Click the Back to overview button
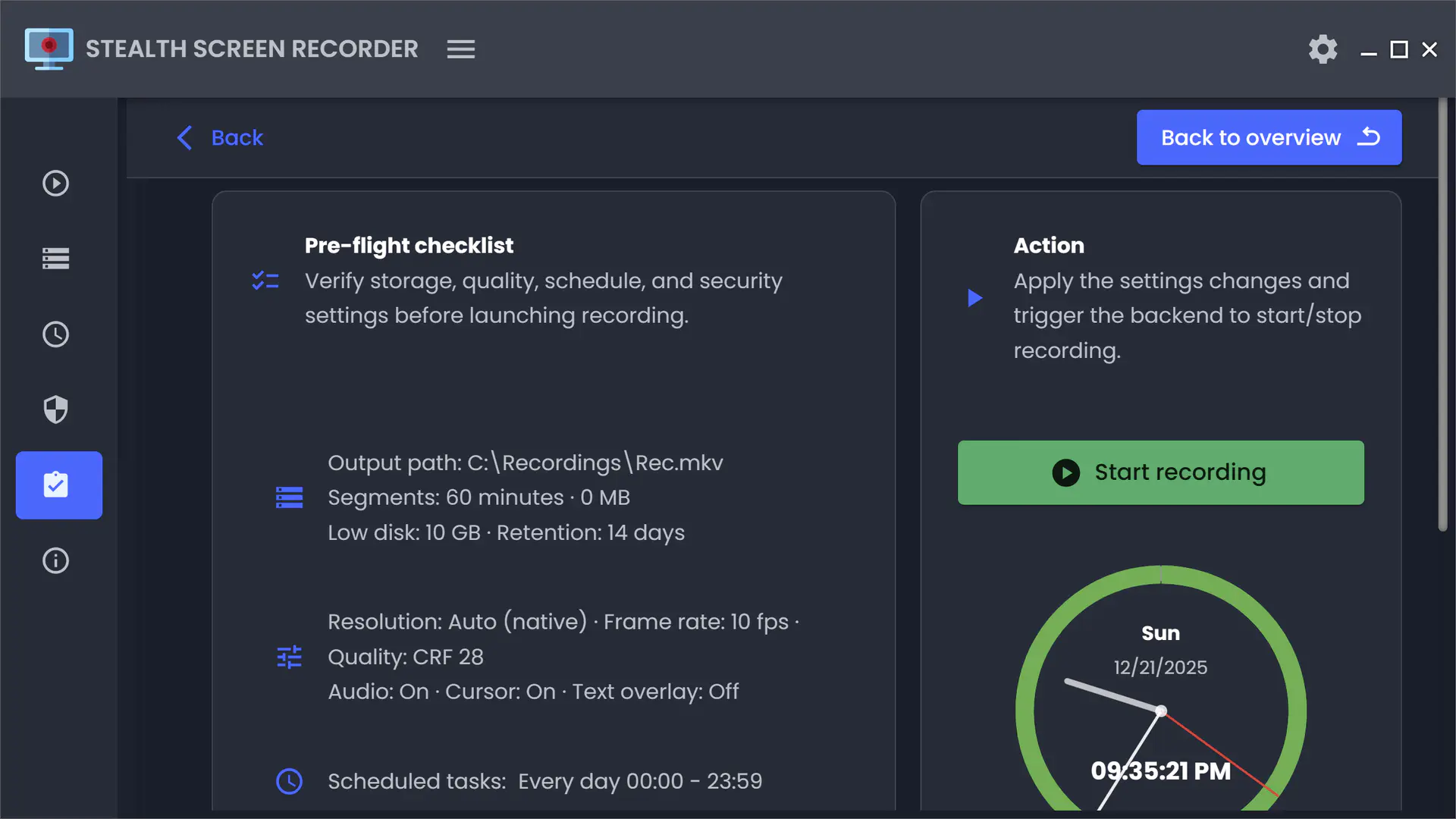The width and height of the screenshot is (1456, 819). pyautogui.click(x=1269, y=137)
